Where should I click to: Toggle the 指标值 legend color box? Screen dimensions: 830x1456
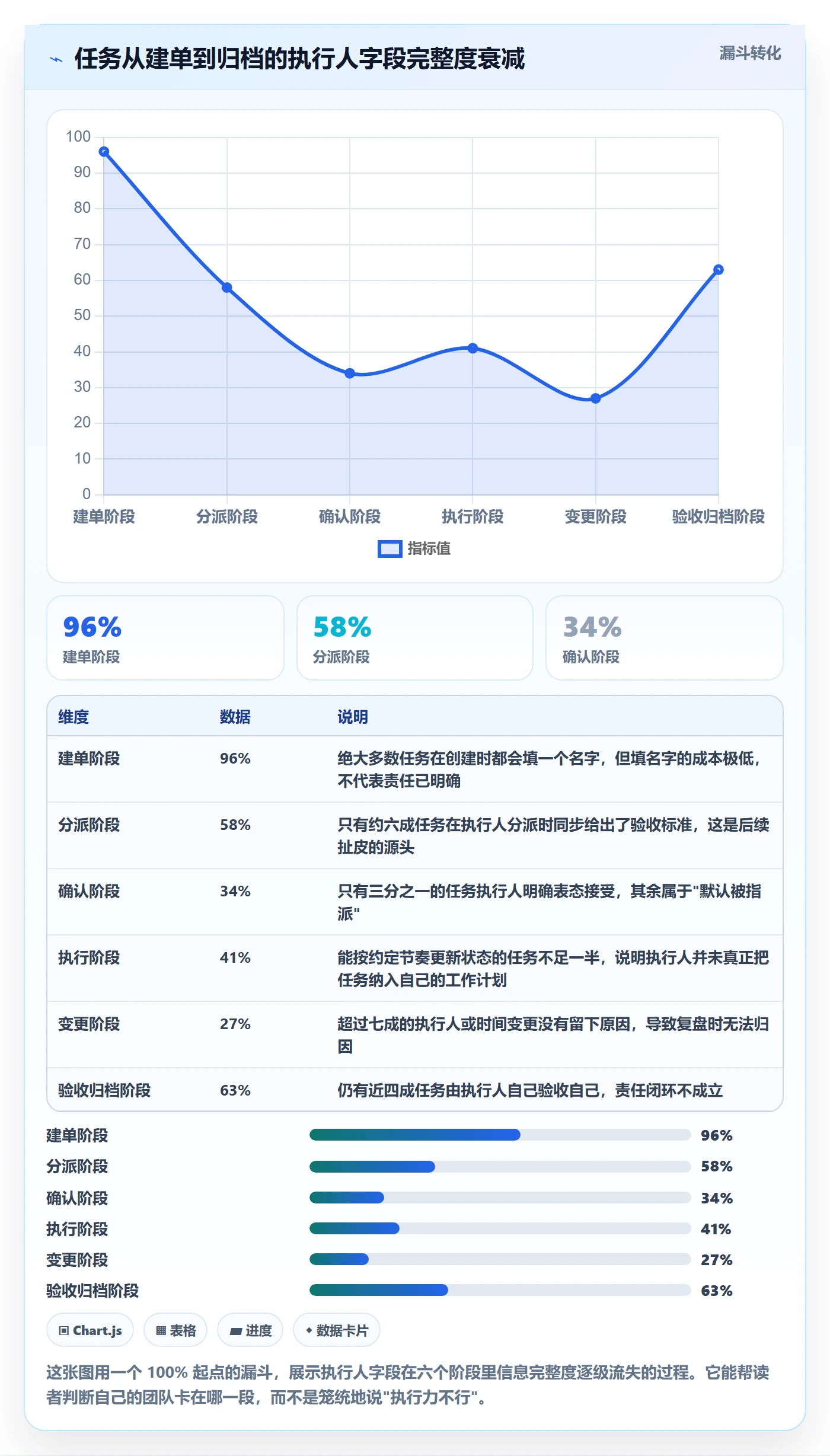pos(390,549)
